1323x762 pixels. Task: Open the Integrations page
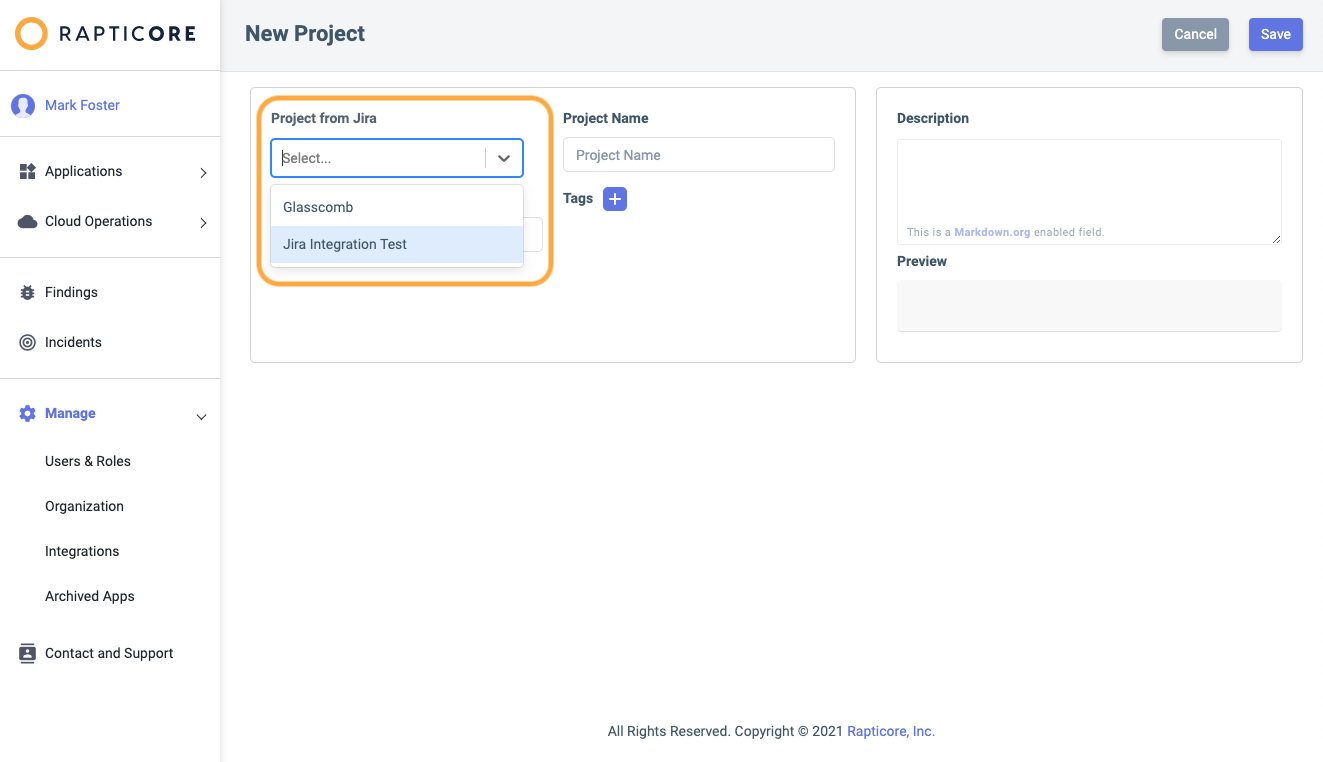82,551
